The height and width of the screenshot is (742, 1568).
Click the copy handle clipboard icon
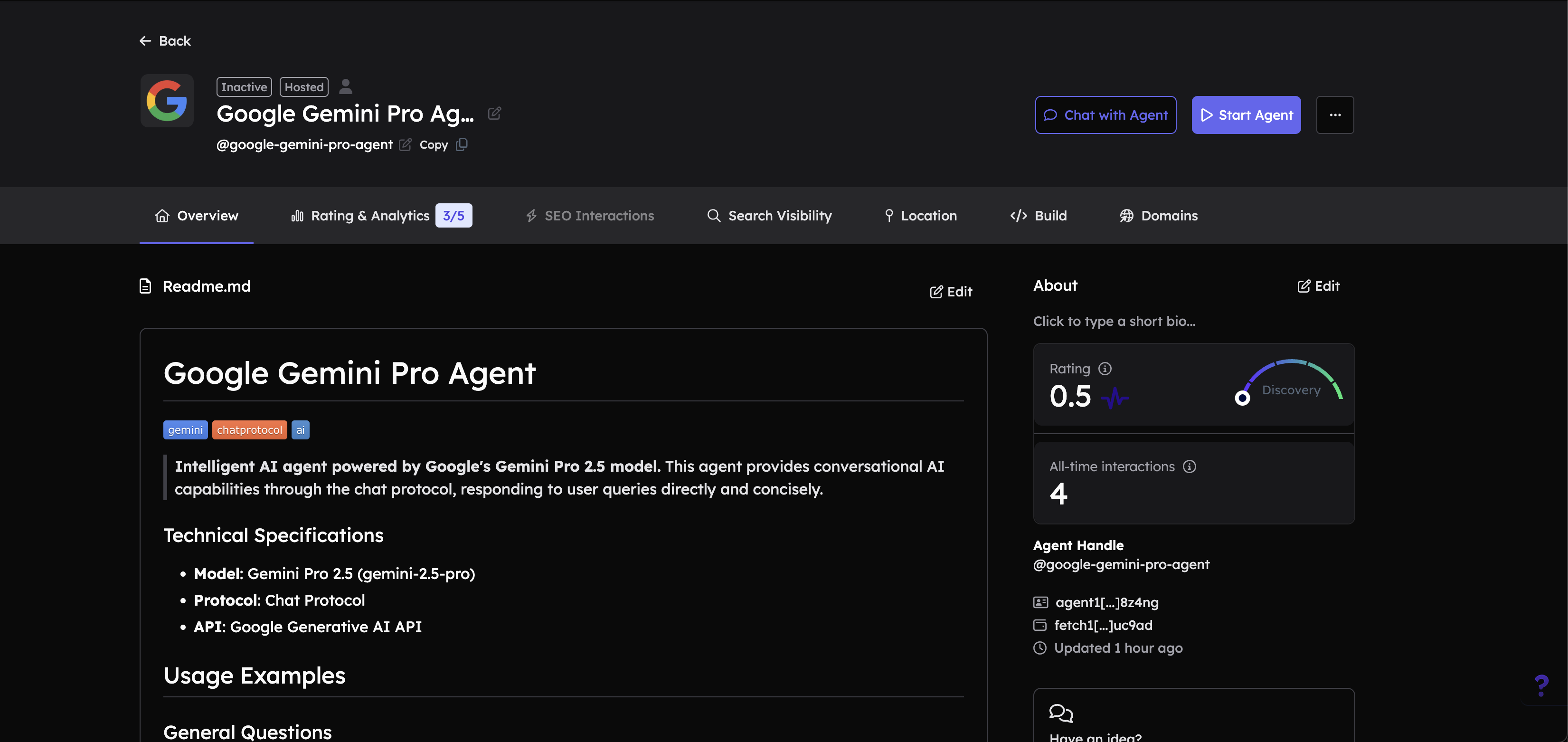pos(462,145)
